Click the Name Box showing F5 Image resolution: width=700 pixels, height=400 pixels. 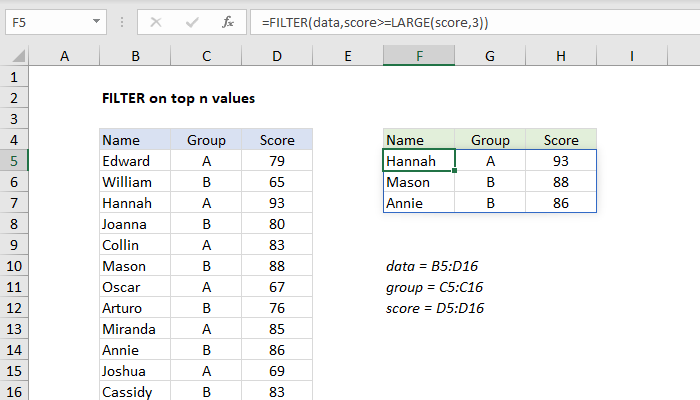coord(56,22)
